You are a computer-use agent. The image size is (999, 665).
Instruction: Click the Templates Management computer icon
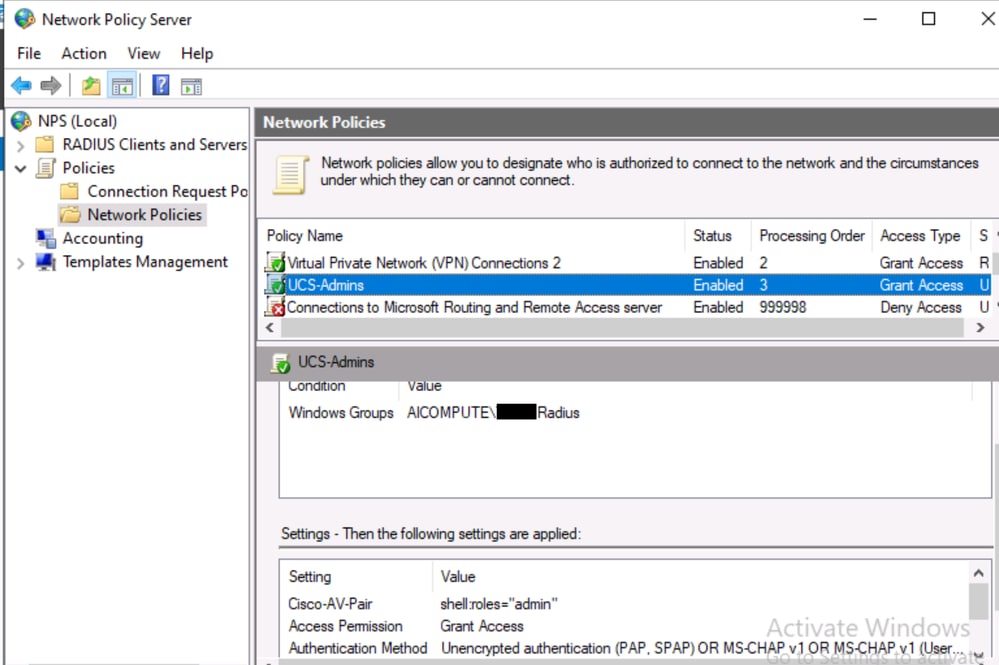tap(45, 262)
